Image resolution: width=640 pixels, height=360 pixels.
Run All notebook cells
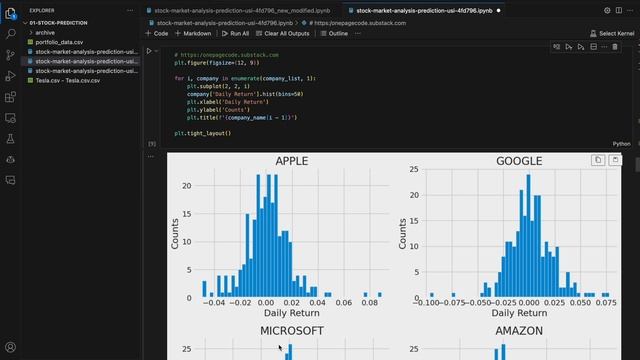(x=236, y=33)
